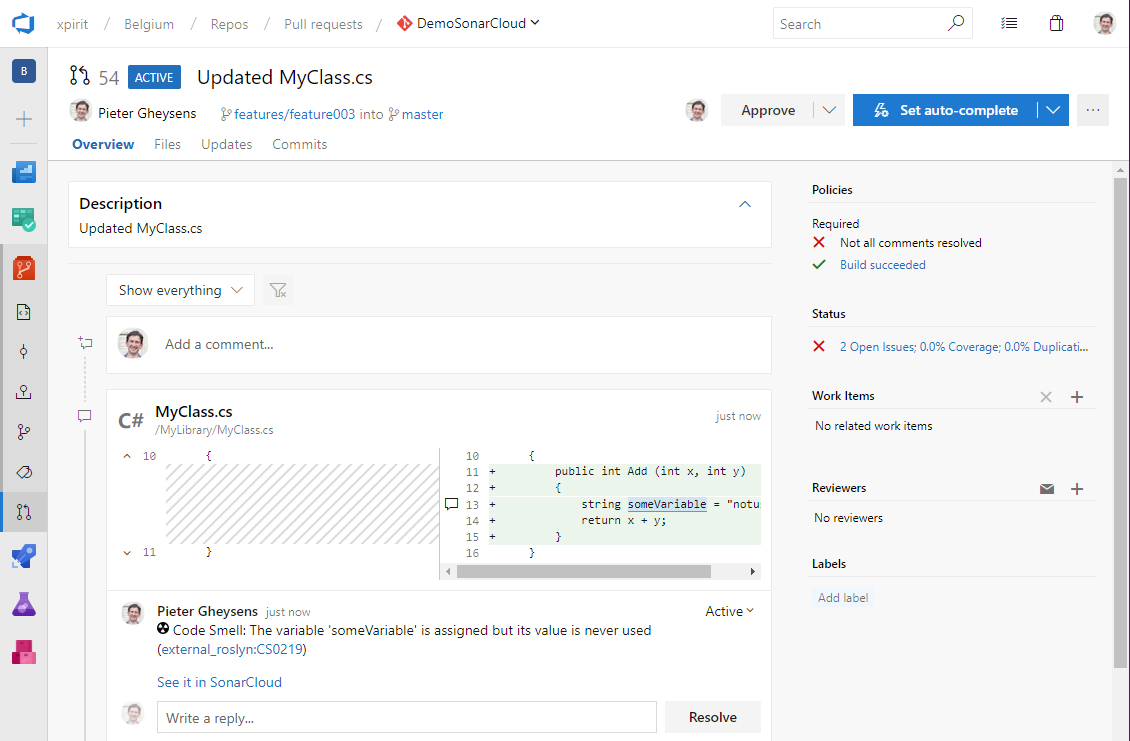1130x741 pixels.
Task: Expand the Set auto-complete options arrow
Action: 1053,110
